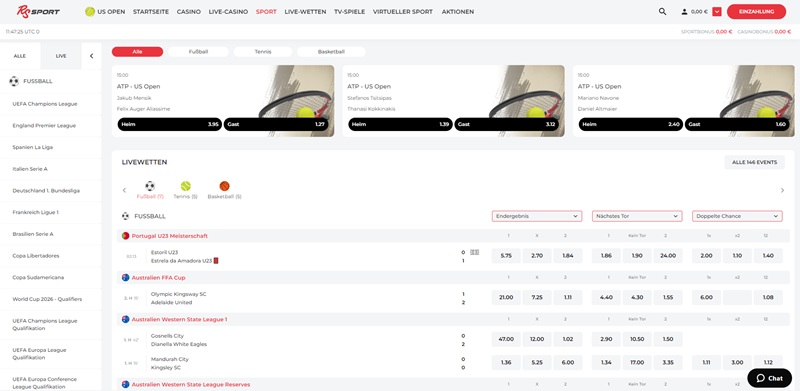Open Live-Casino in navigation

tap(228, 11)
